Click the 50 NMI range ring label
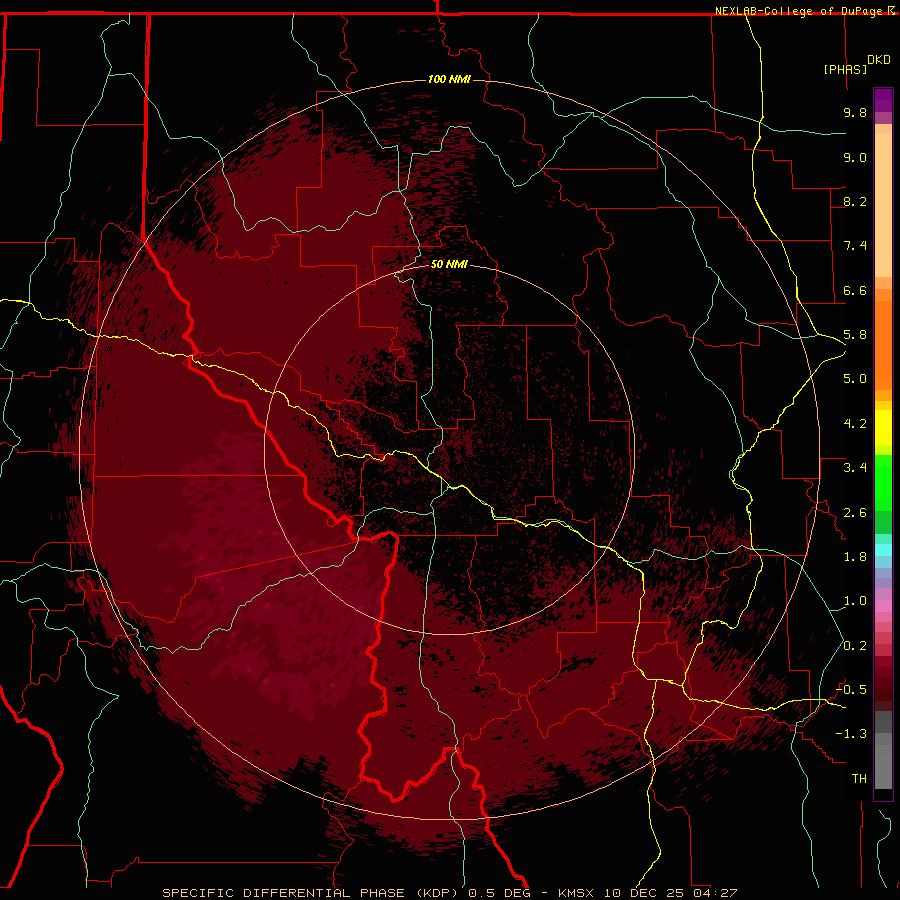 point(449,264)
